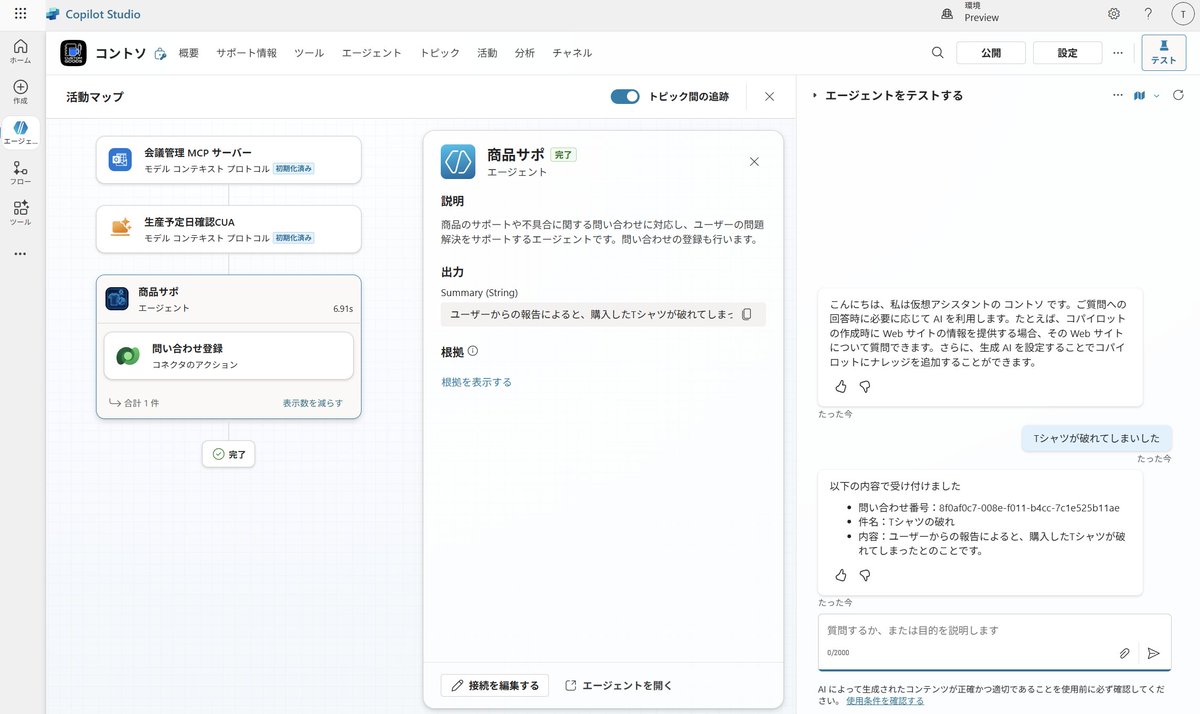The width and height of the screenshot is (1200, 714).
Task: Show more sidebar items via ellipsis
Action: [x=20, y=254]
